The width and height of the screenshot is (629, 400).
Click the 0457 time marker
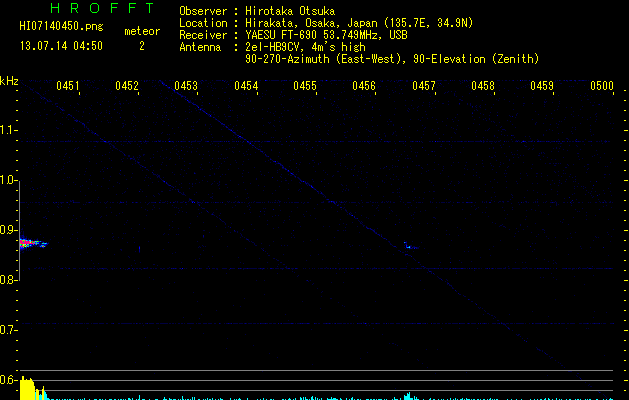[x=424, y=86]
